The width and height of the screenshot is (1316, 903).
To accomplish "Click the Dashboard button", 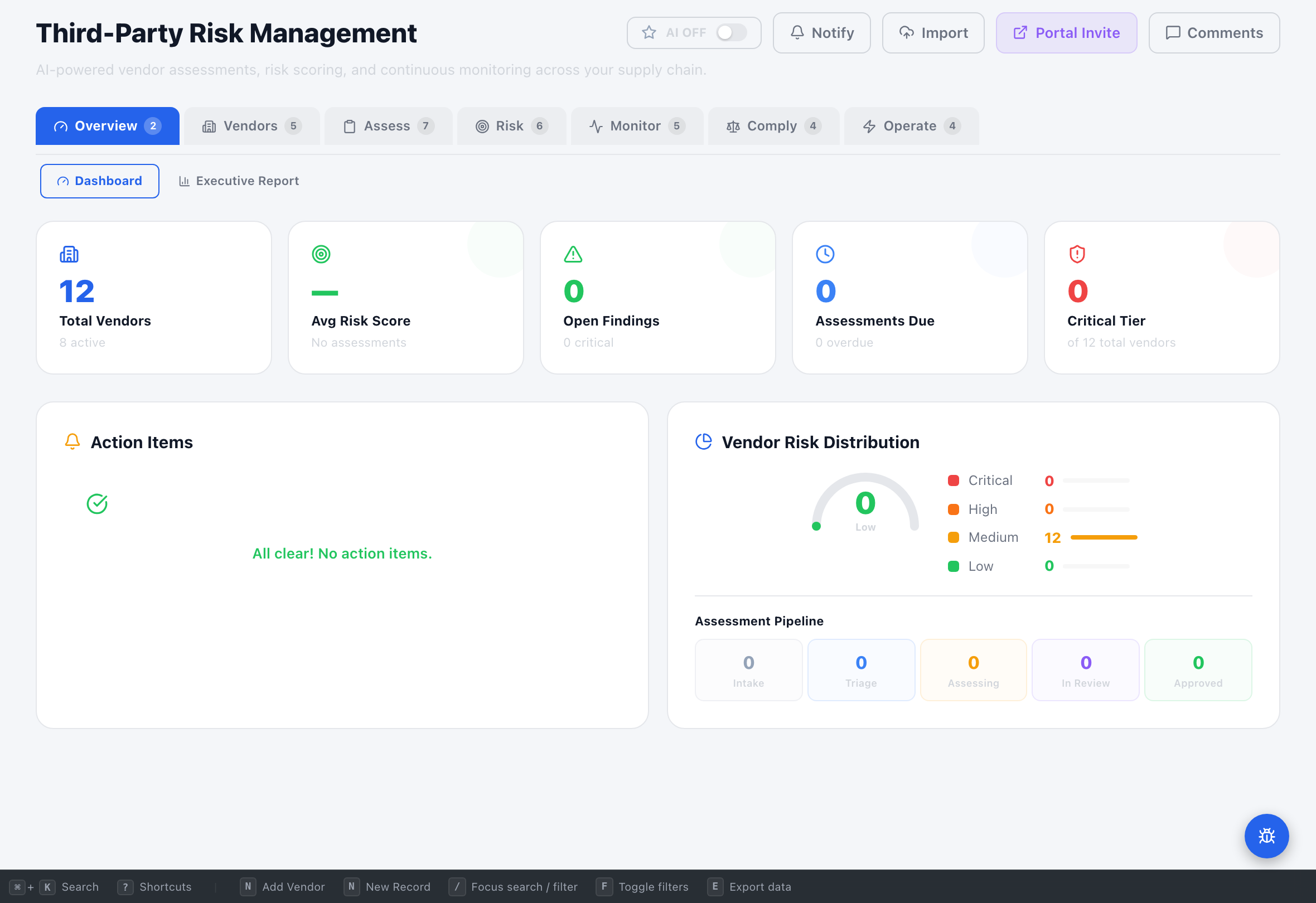I will [99, 181].
